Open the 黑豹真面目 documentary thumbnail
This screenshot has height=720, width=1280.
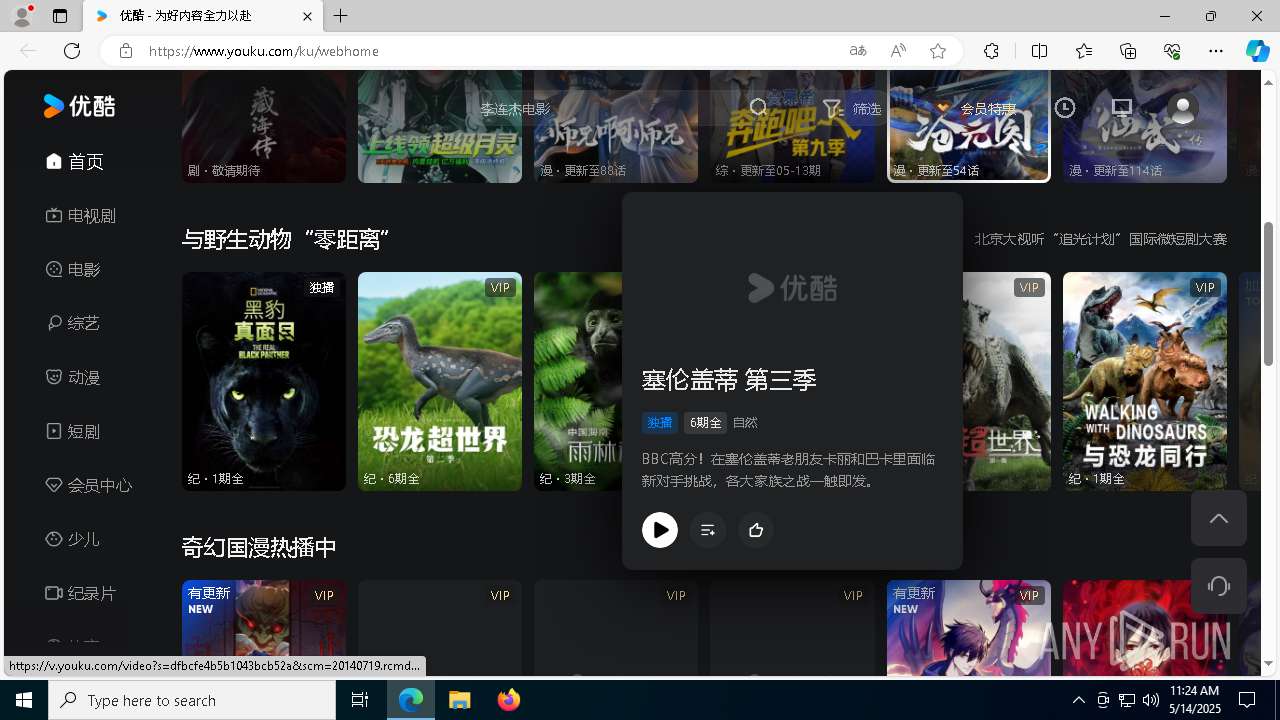(264, 381)
